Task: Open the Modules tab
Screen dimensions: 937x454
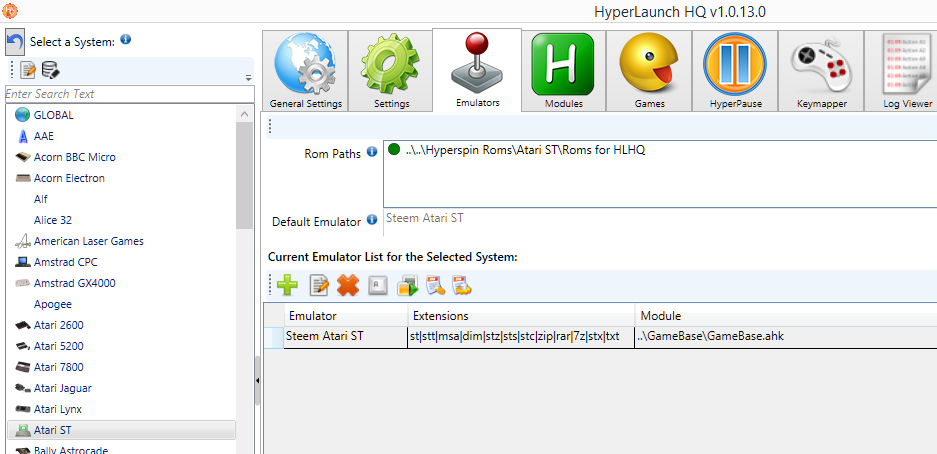Action: (x=563, y=71)
